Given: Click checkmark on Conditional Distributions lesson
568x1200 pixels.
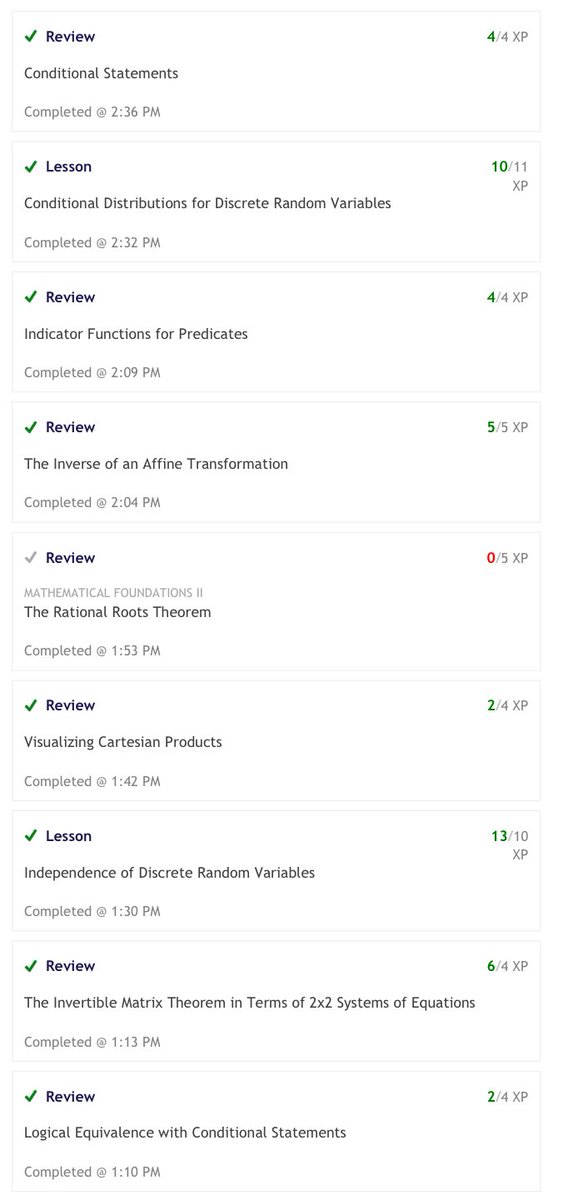Looking at the screenshot, I should [x=31, y=166].
